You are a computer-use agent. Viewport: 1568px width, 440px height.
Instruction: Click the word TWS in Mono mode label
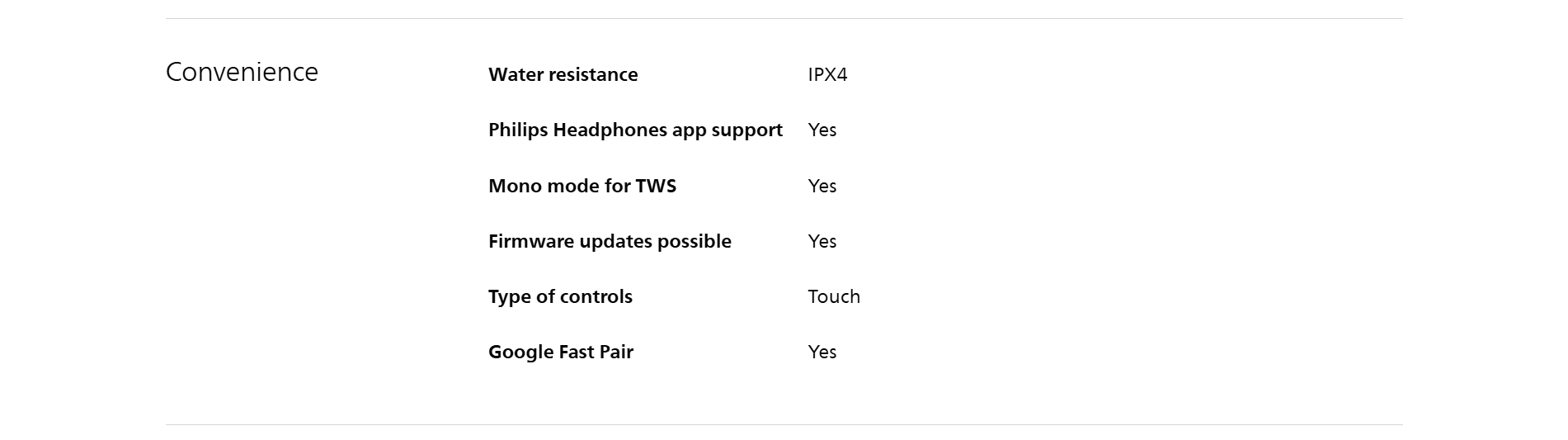pyautogui.click(x=656, y=186)
